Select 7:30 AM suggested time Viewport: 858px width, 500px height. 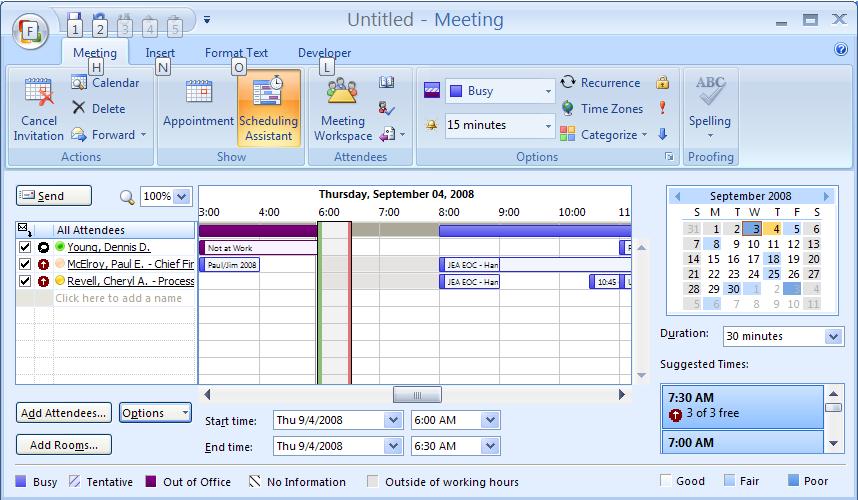pyautogui.click(x=743, y=406)
